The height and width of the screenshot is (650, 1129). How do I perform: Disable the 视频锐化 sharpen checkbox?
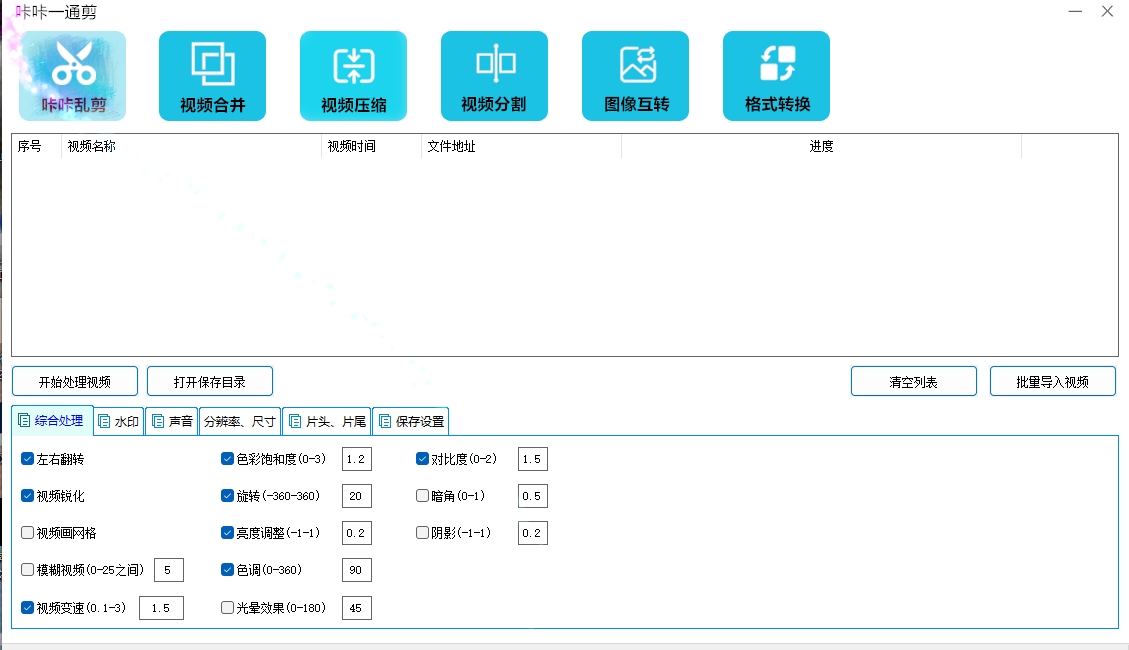pyautogui.click(x=28, y=496)
